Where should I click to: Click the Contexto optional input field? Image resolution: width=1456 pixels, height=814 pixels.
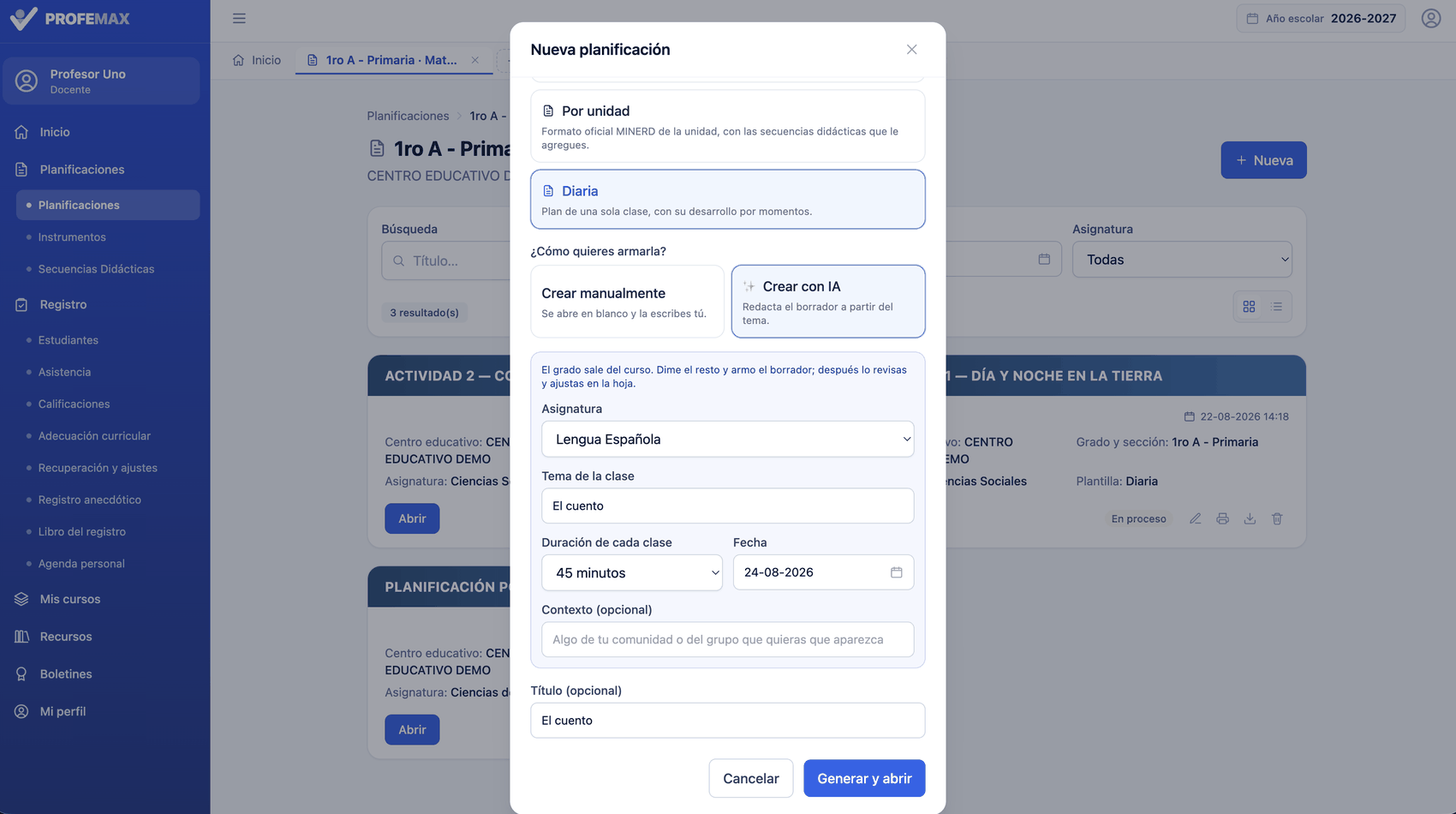[728, 639]
